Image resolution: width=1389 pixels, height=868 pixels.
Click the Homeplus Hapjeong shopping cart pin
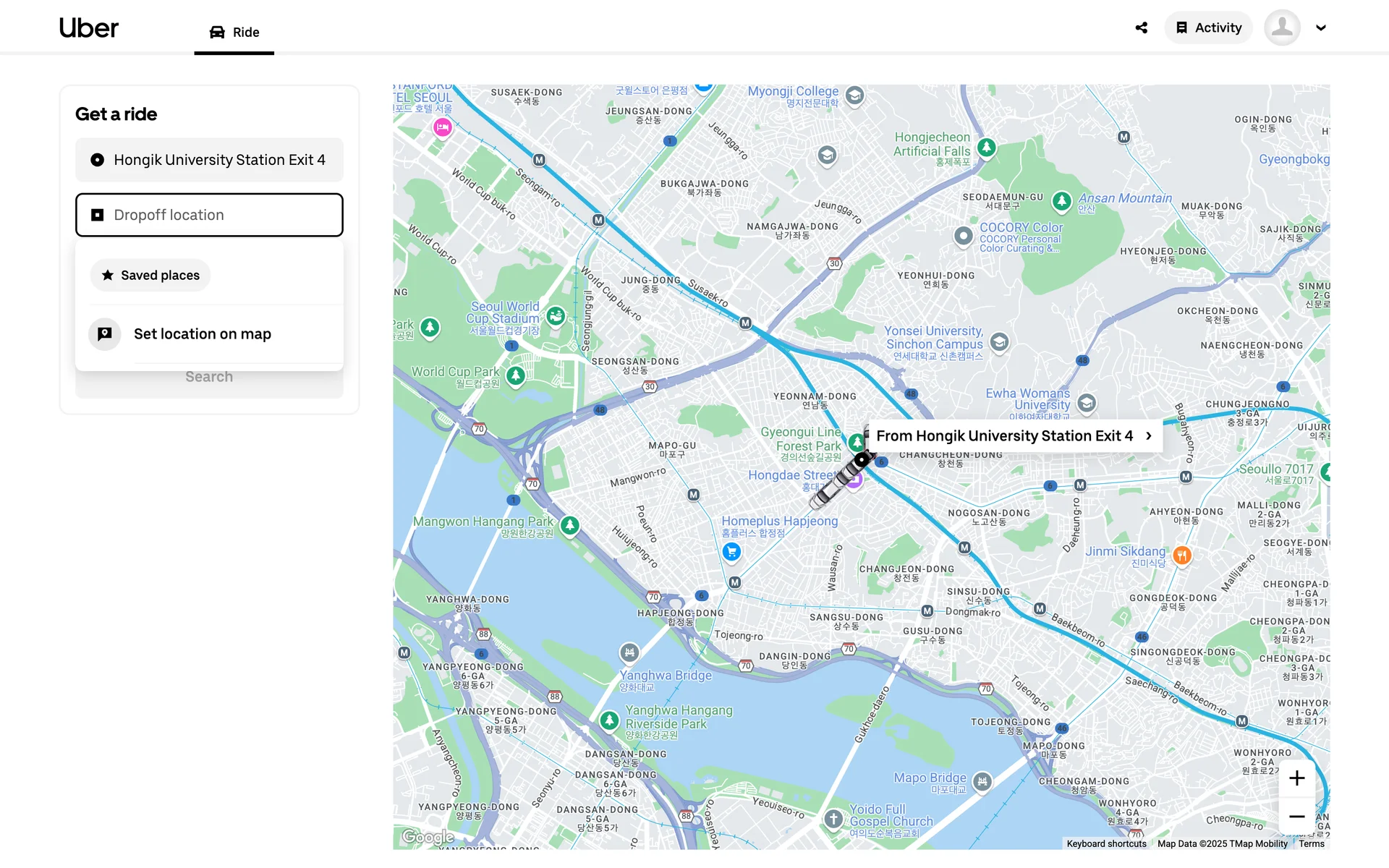click(731, 552)
